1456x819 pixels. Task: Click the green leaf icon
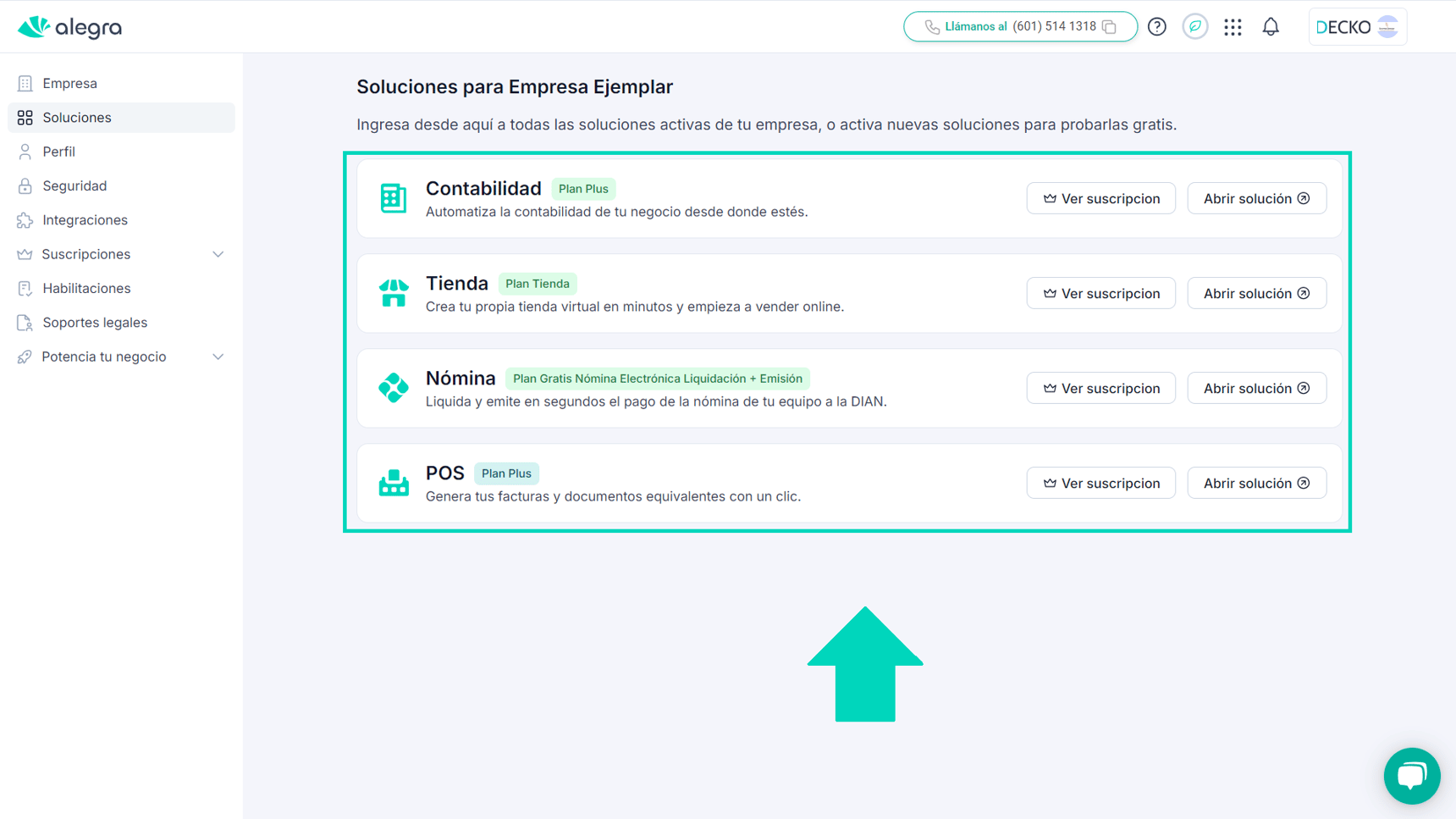(x=1194, y=26)
